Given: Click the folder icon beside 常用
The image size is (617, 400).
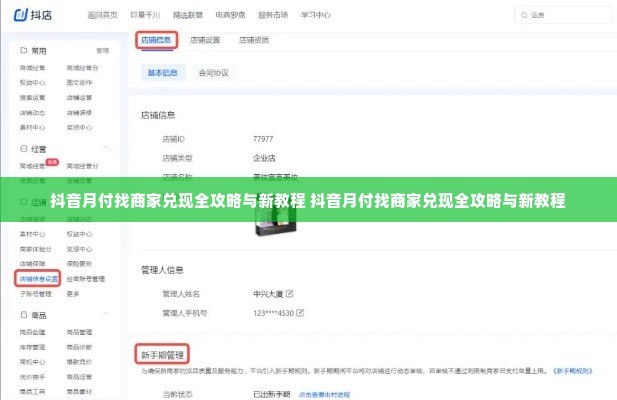Looking at the screenshot, I should [24, 50].
